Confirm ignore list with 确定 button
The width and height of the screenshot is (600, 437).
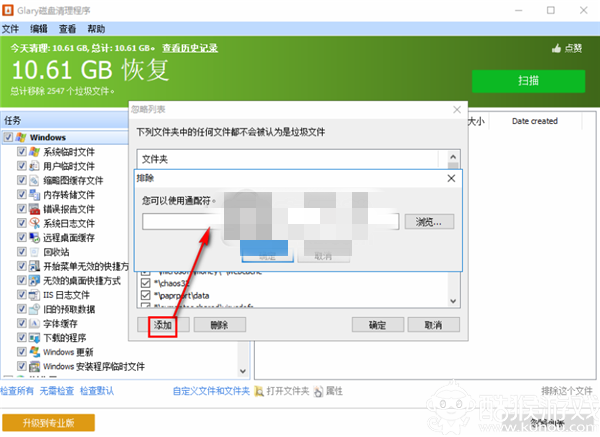(378, 325)
